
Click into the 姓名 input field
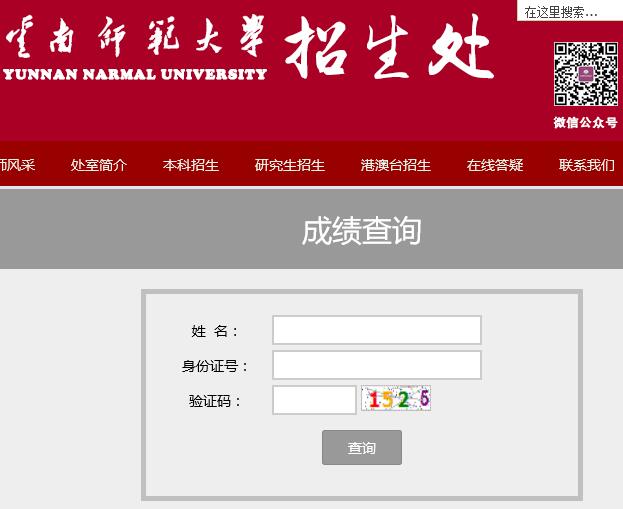[x=377, y=330]
